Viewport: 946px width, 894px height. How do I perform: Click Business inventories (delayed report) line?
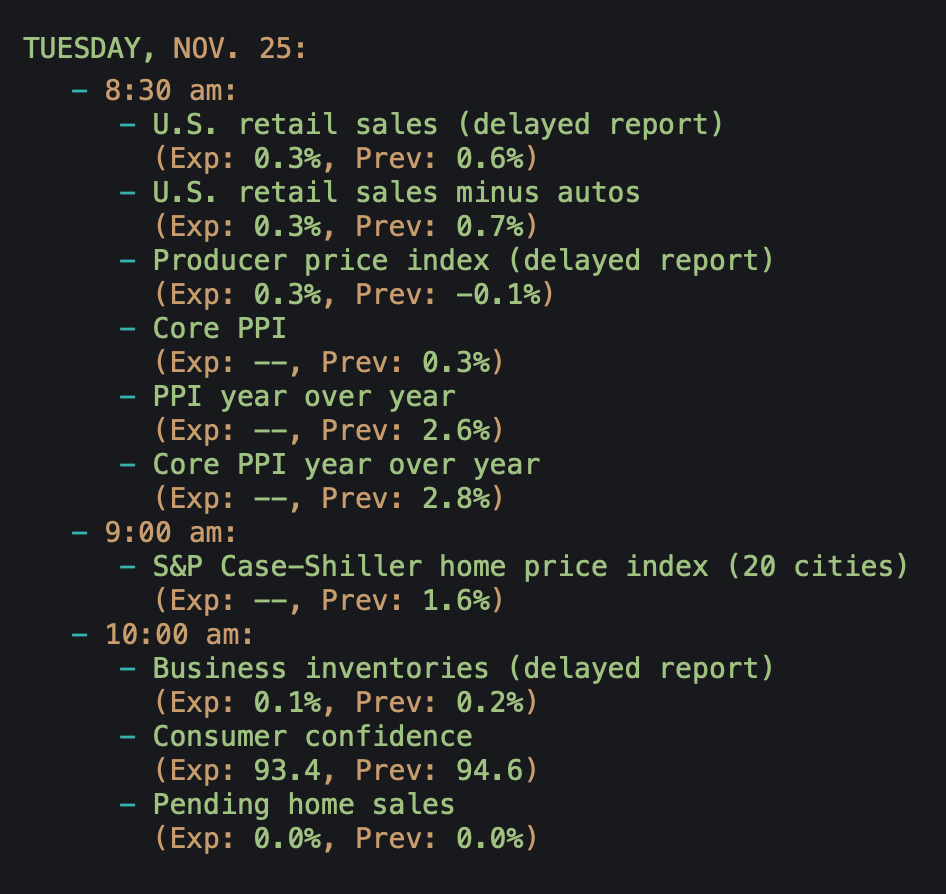(463, 668)
